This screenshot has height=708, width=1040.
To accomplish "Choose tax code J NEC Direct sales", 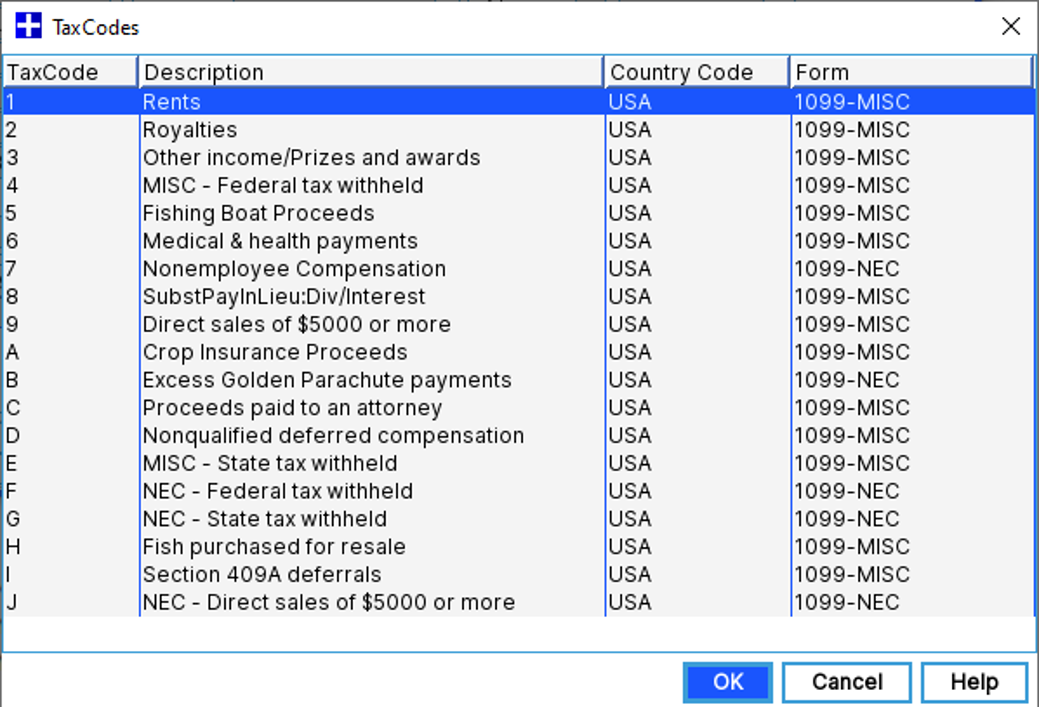I will 300,602.
